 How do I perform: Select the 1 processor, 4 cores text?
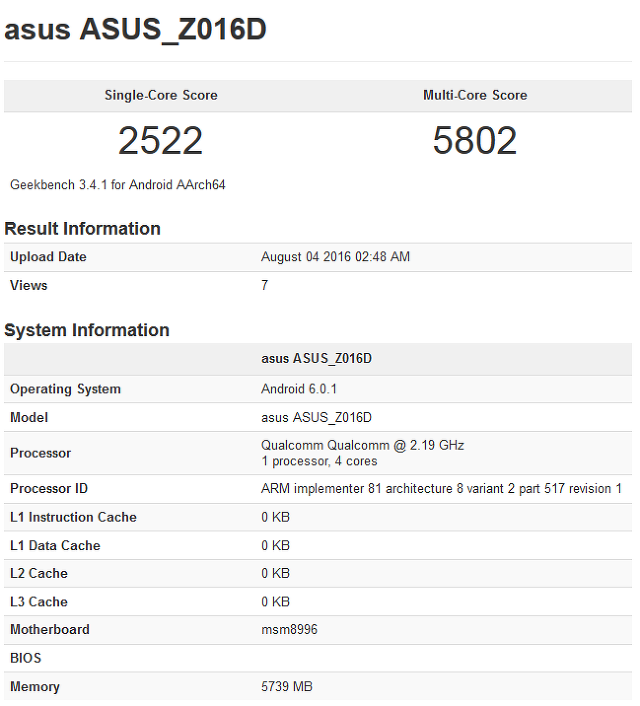point(319,462)
